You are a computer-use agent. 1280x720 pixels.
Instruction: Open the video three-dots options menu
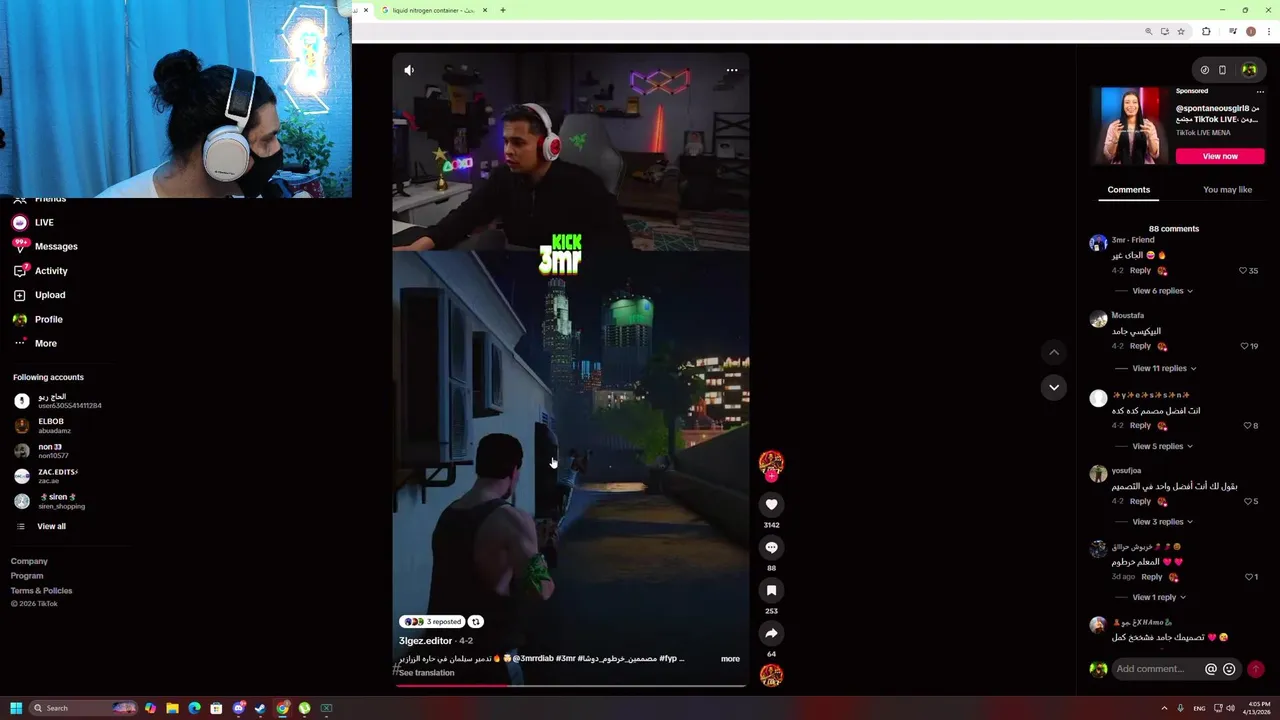click(732, 70)
